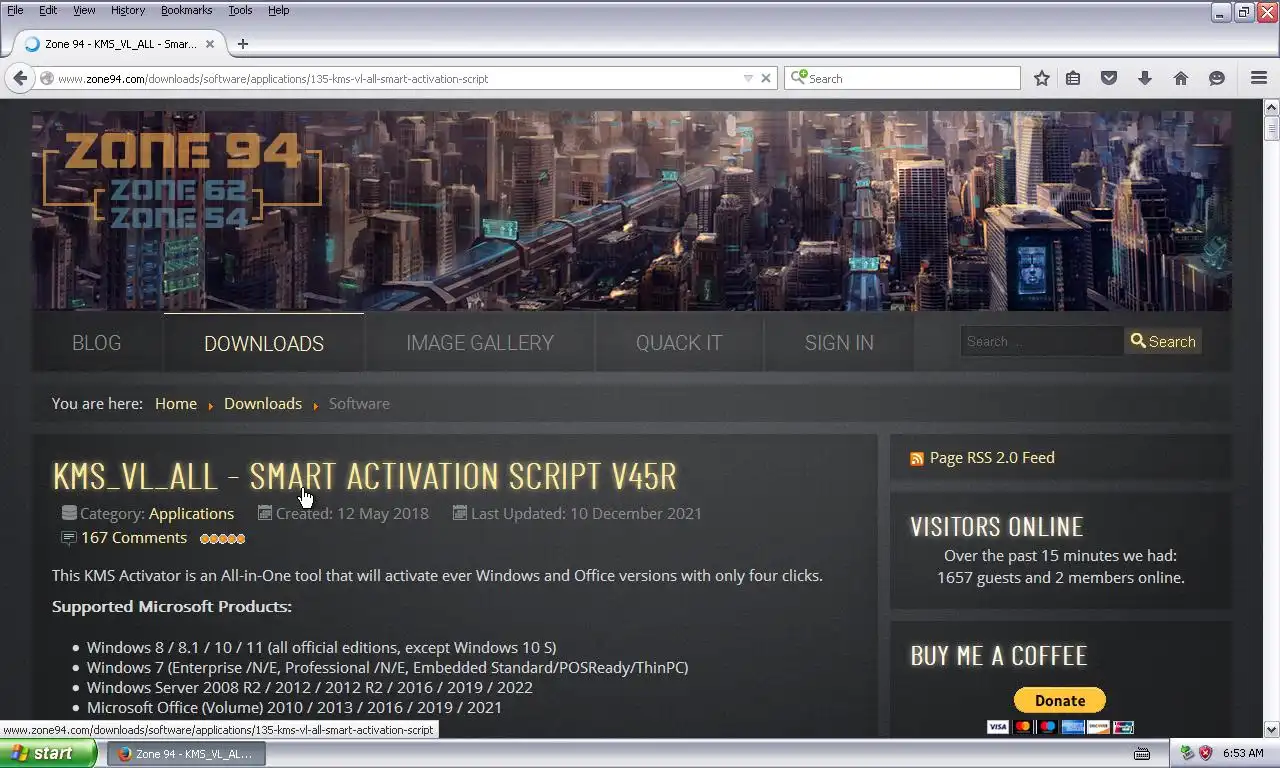Click 'Supported Microsoft Products:' heading text
Screen dimensions: 1280x768
coord(172,606)
